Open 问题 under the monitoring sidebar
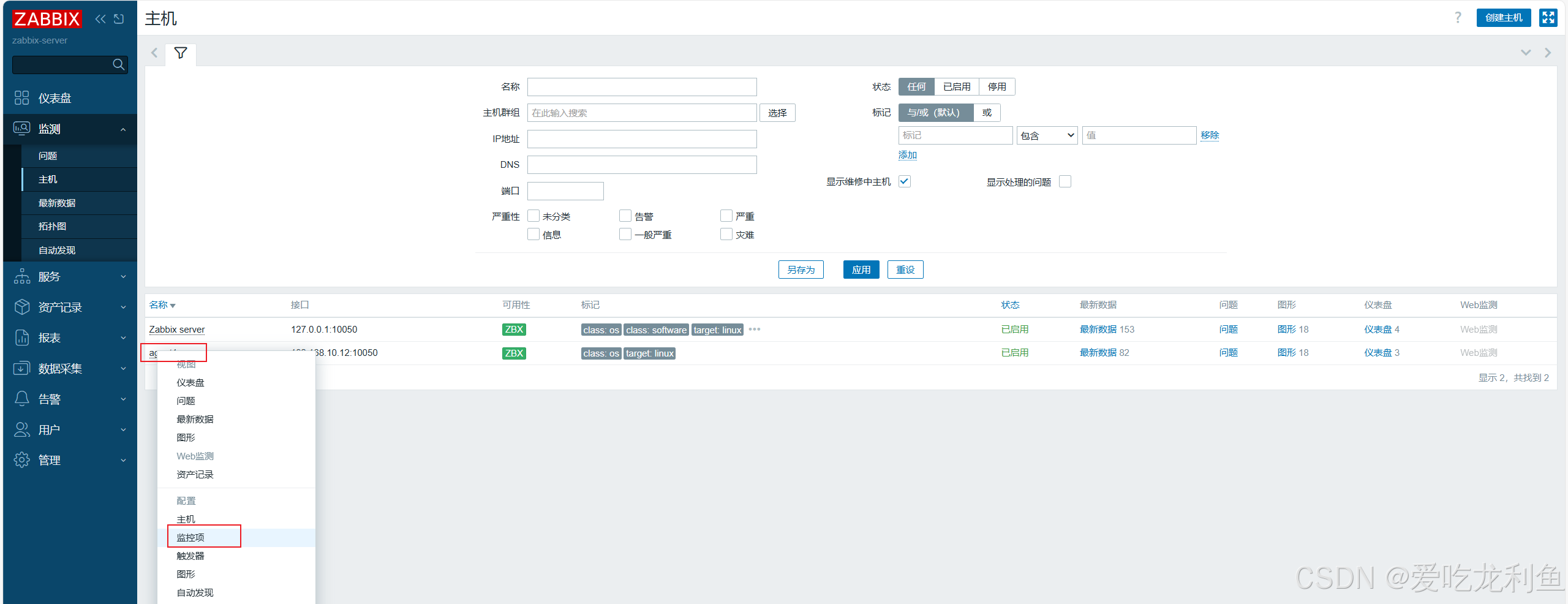The height and width of the screenshot is (604, 1568). (x=80, y=156)
